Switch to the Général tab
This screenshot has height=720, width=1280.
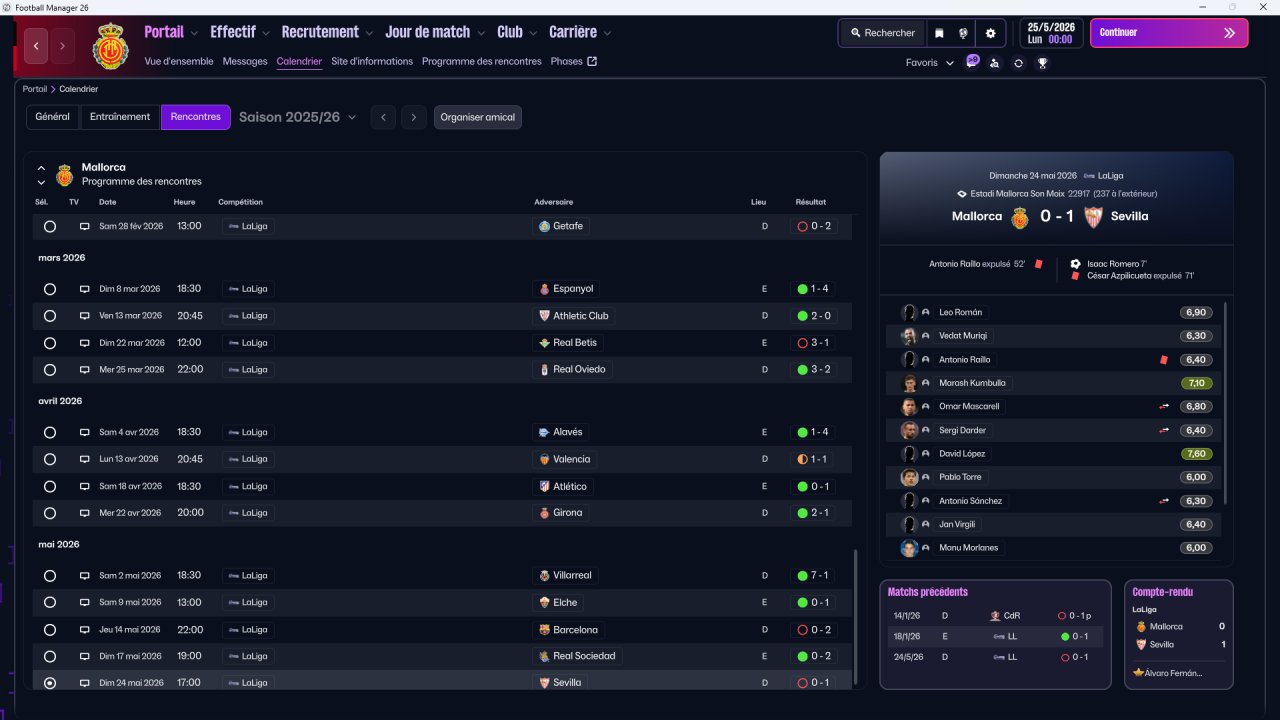point(53,117)
